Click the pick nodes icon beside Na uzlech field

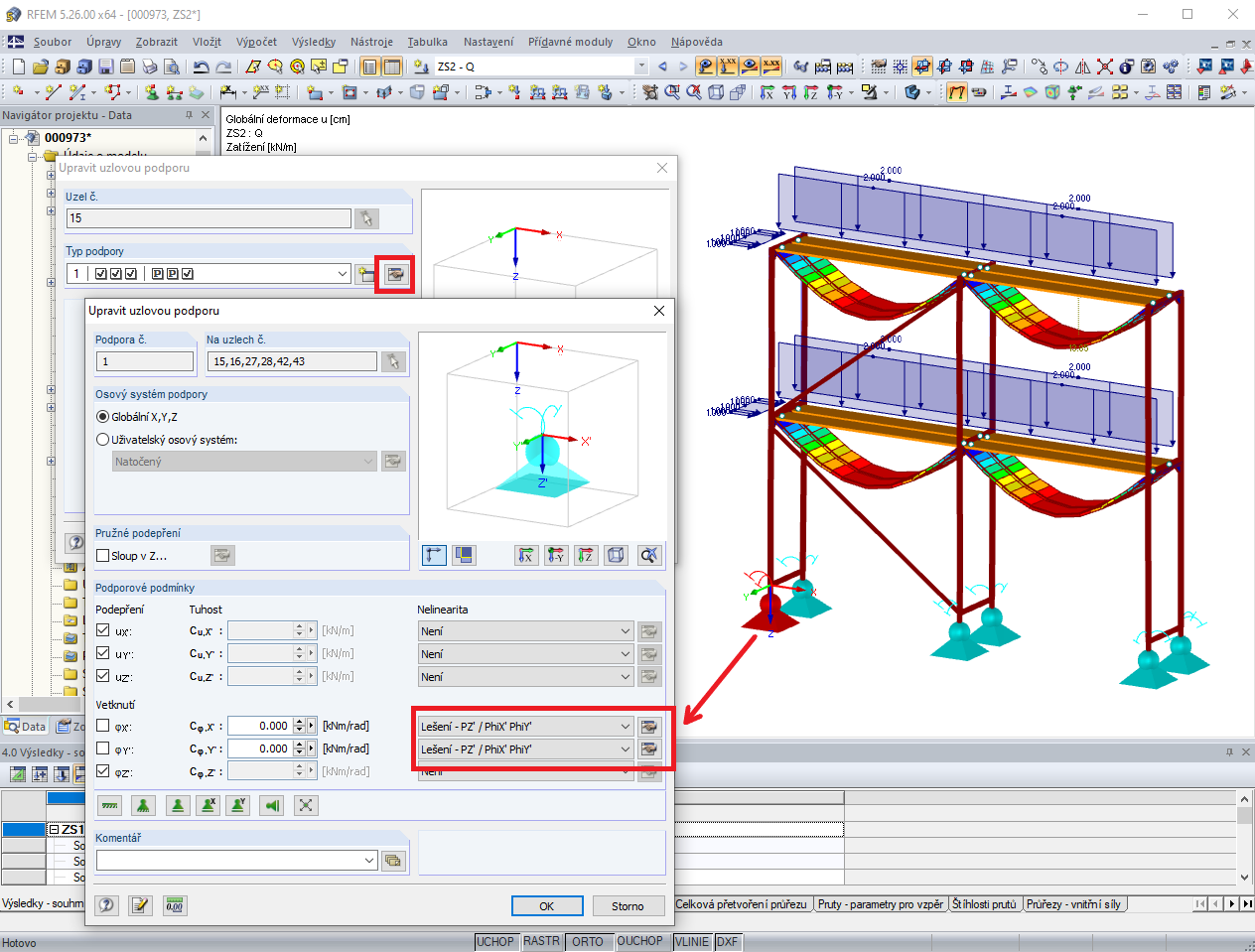coord(394,361)
